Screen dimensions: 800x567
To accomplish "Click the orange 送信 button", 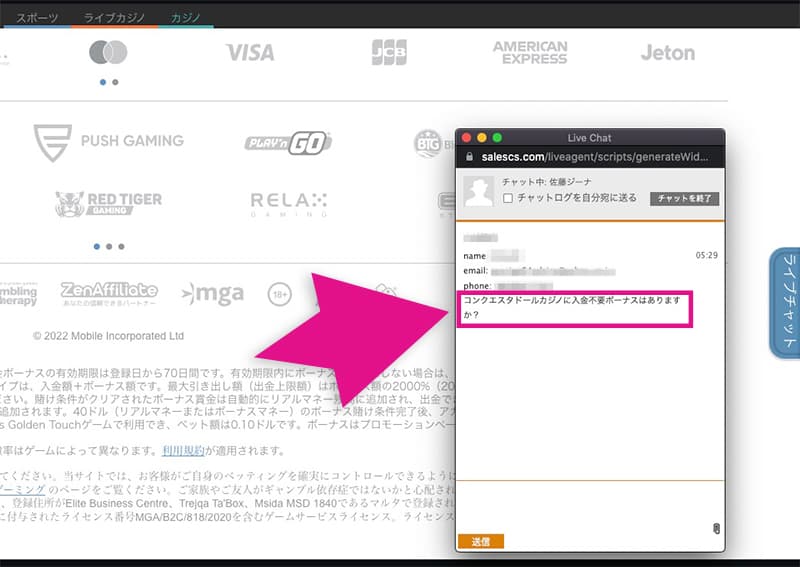I will tap(481, 541).
